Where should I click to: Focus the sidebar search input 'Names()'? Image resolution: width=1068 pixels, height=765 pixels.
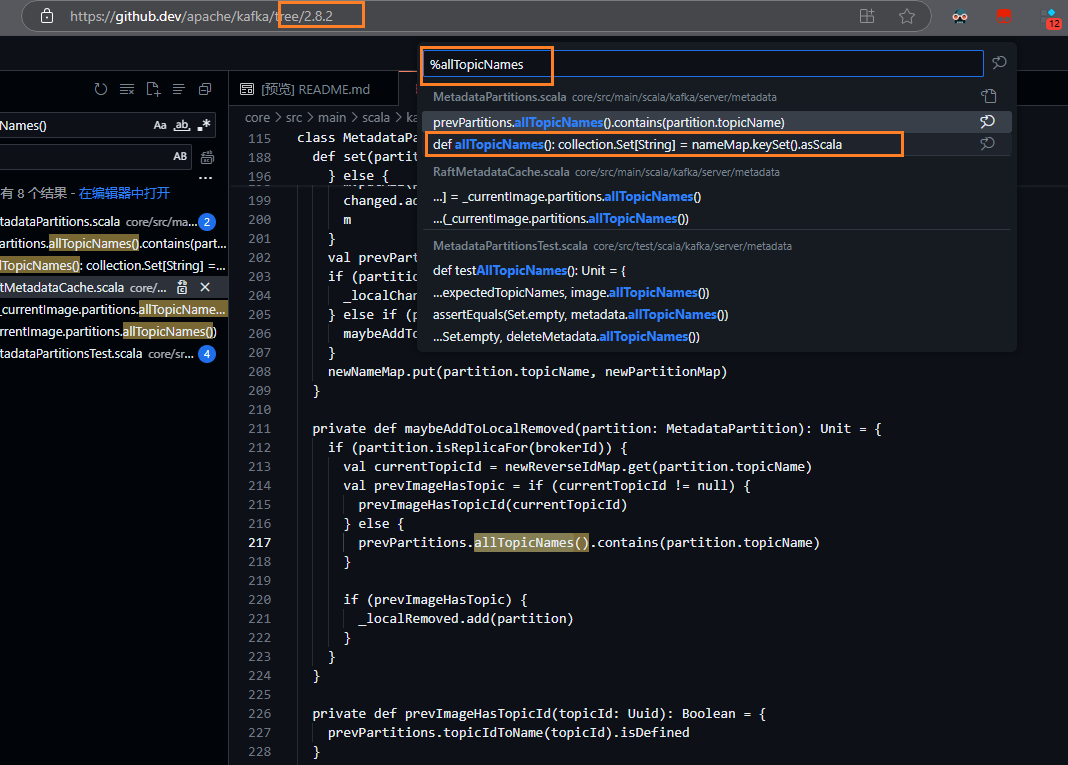(x=74, y=125)
